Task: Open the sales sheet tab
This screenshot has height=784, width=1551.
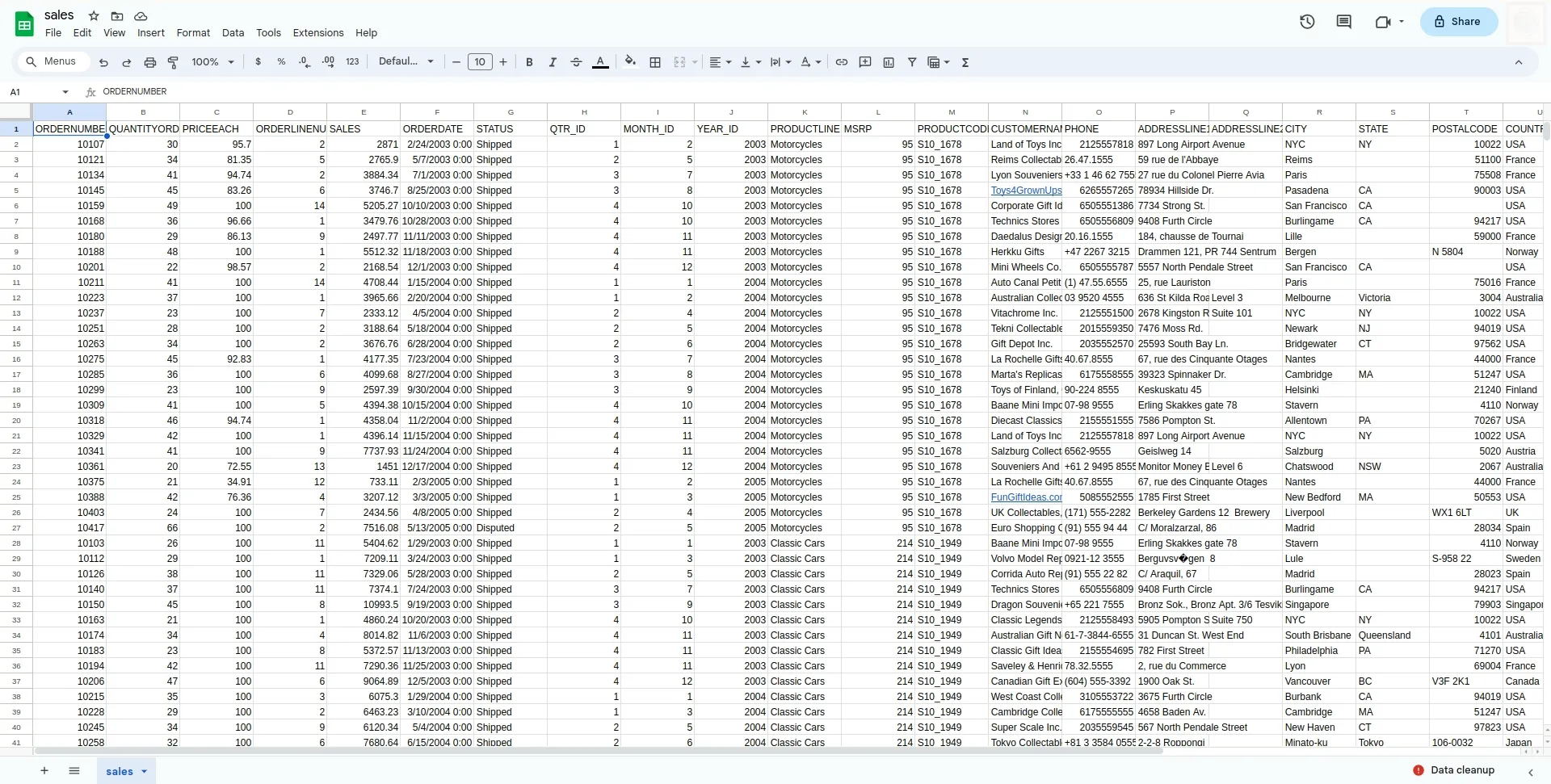Action: 120,771
